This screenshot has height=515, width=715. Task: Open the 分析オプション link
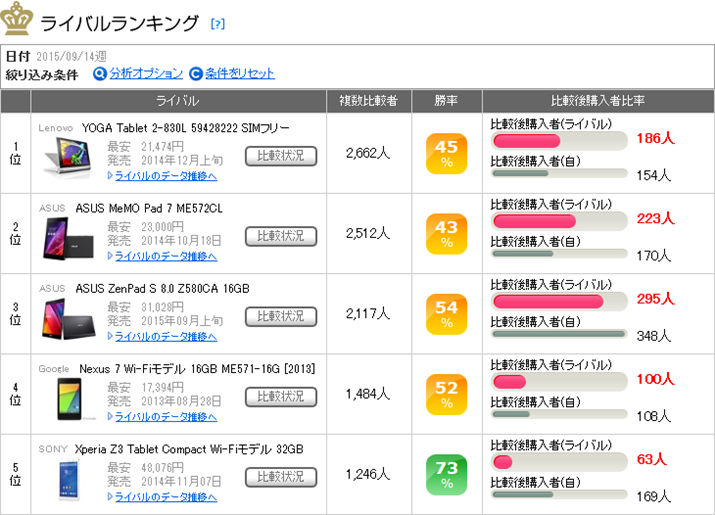(x=146, y=73)
